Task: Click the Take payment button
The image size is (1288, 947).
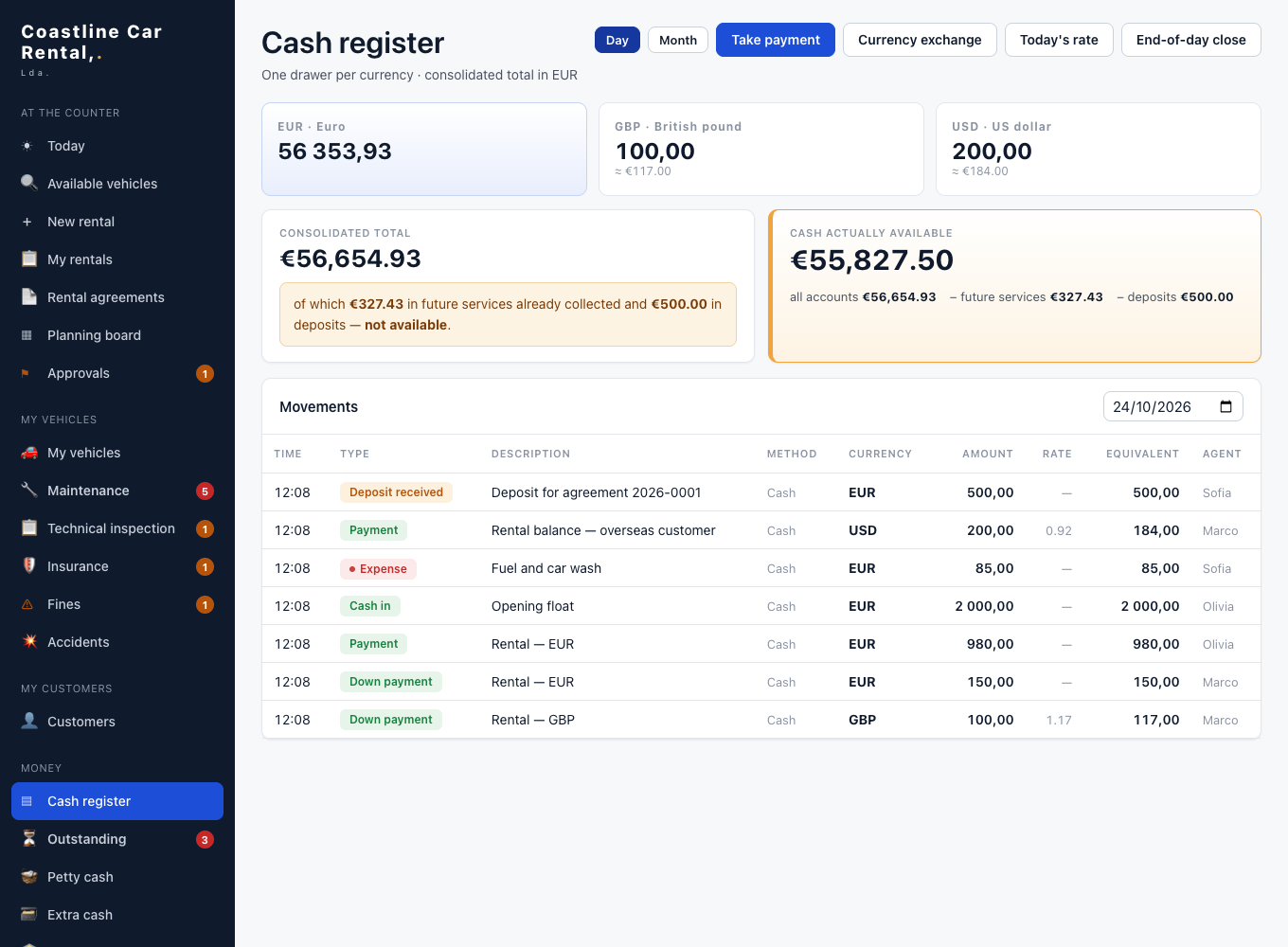Action: [x=776, y=40]
